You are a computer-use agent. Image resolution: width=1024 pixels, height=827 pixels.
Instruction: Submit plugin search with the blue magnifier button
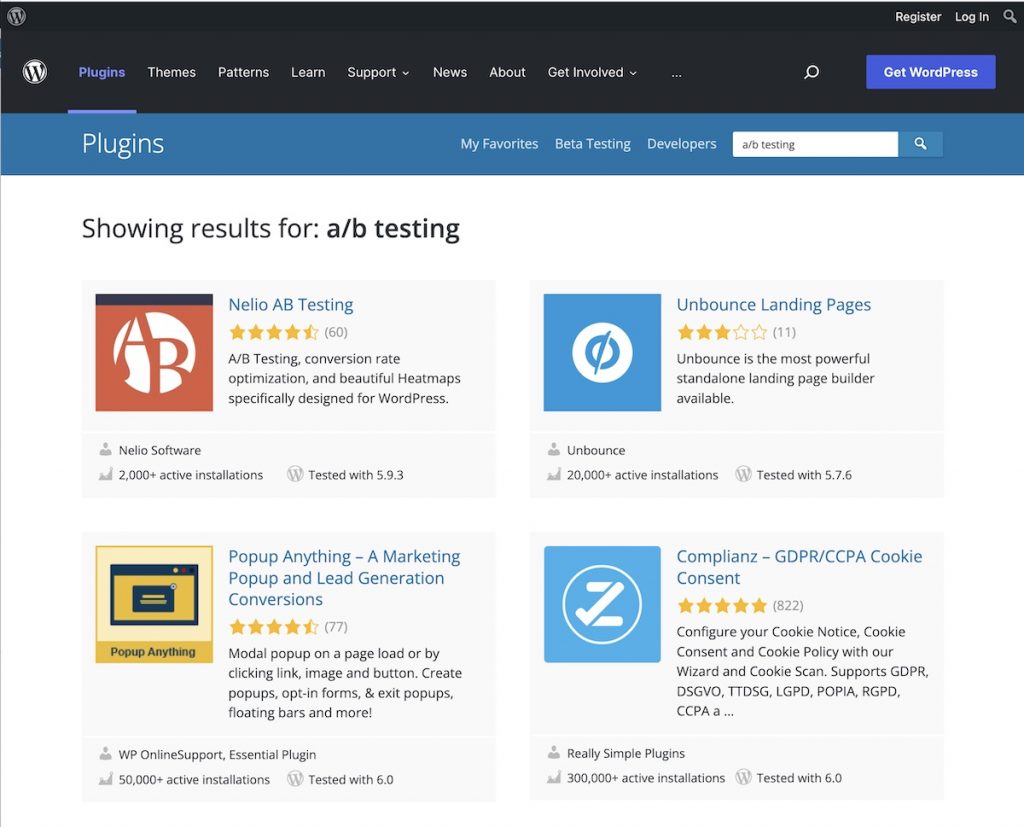(920, 144)
